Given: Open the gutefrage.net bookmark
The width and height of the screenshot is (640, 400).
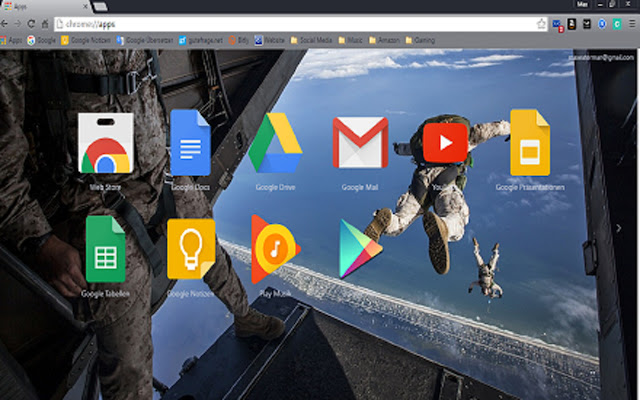Looking at the screenshot, I should [x=201, y=40].
